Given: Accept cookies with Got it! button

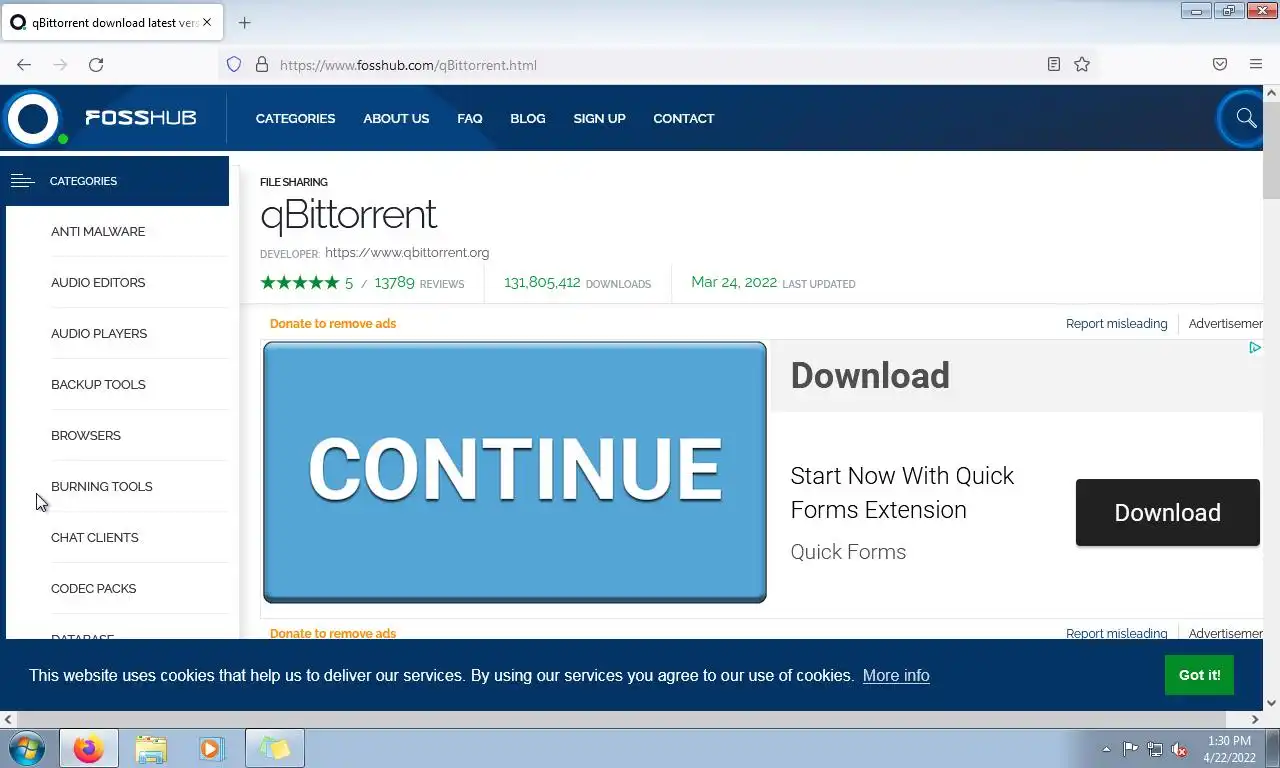Looking at the screenshot, I should pos(1199,675).
